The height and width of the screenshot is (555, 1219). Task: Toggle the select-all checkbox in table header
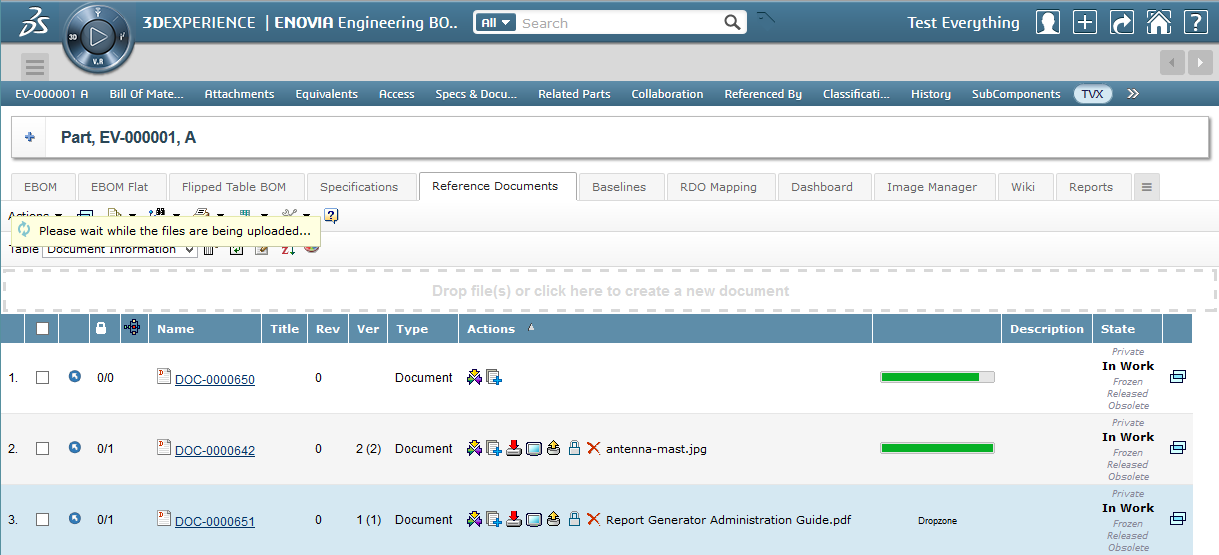[x=42, y=328]
